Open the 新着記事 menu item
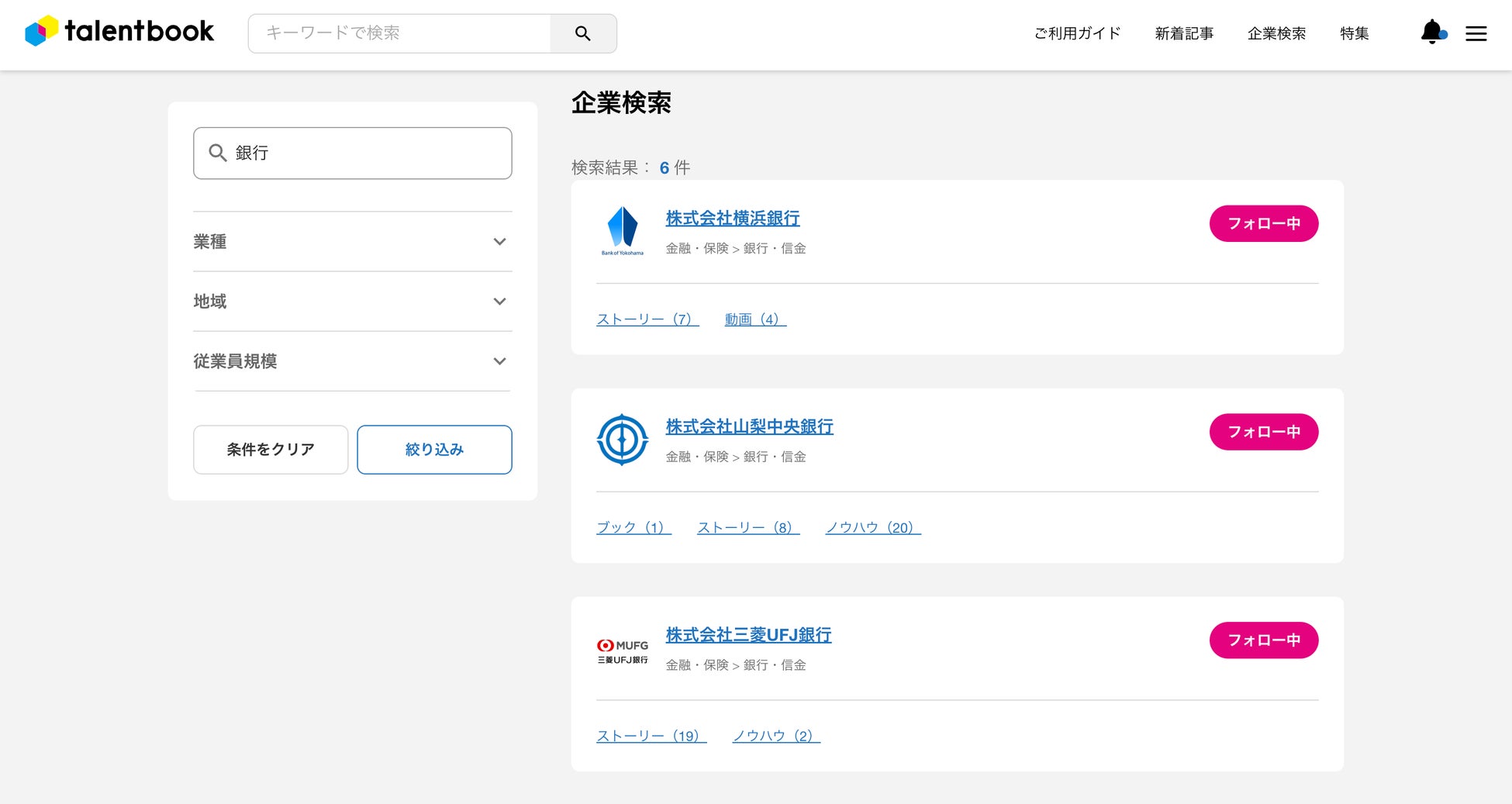Viewport: 1512px width, 804px height. point(1184,33)
